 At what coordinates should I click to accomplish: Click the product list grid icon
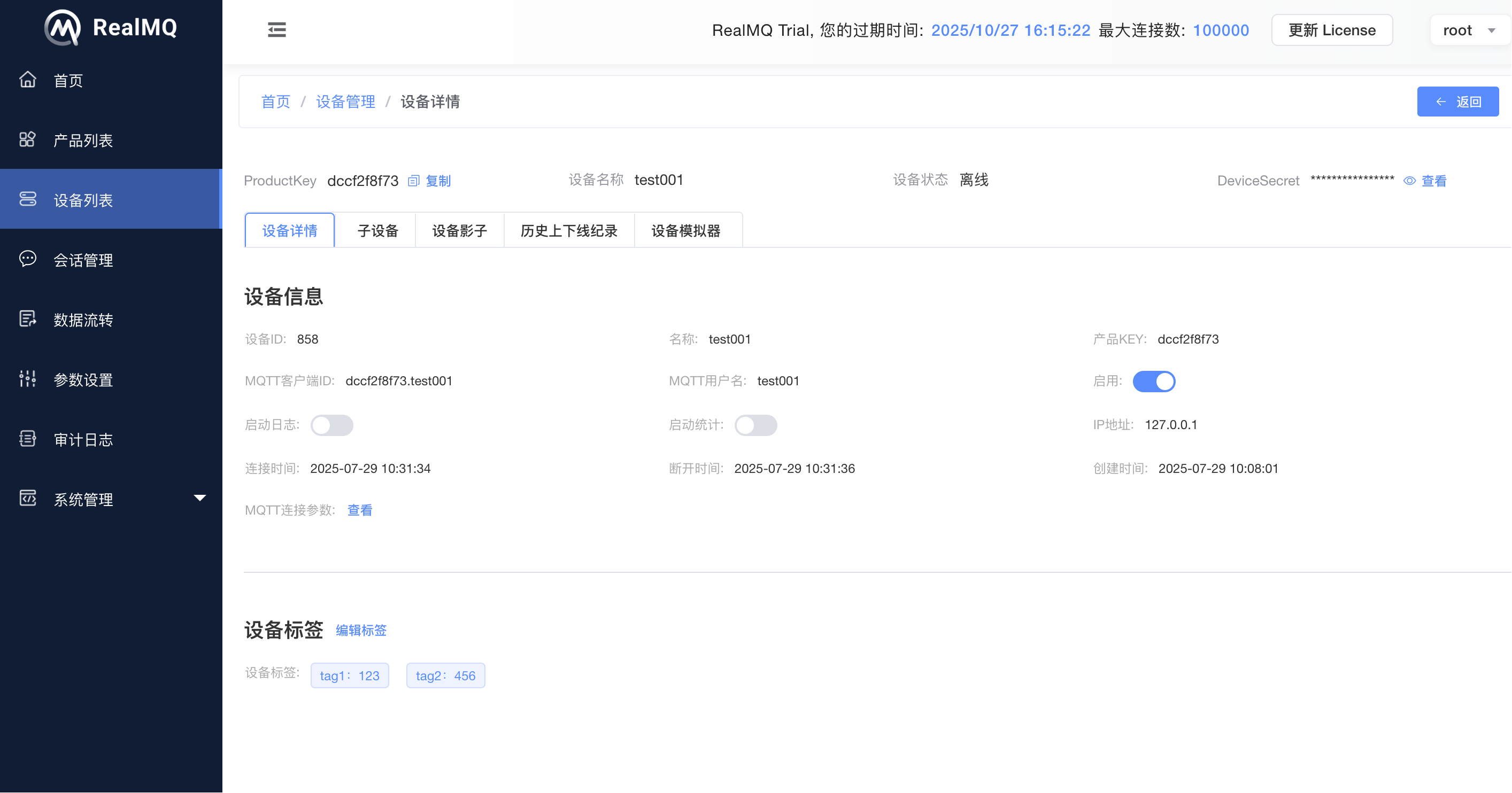tap(28, 139)
